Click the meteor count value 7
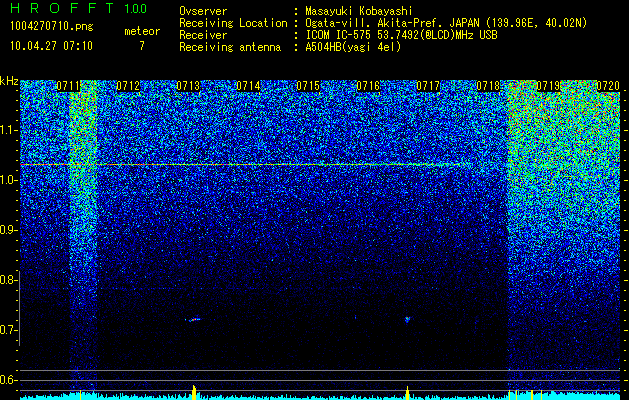This screenshot has height=400, width=629. 142,46
